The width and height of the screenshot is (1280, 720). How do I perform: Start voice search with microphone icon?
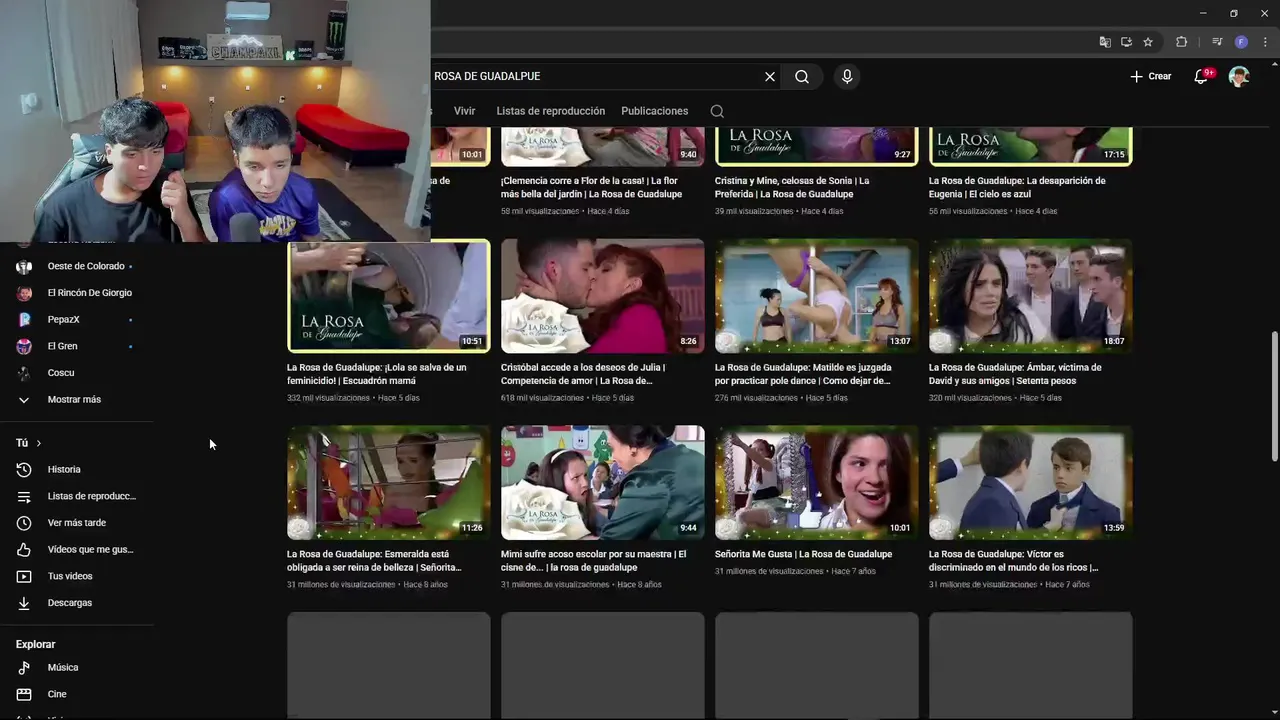click(x=847, y=76)
